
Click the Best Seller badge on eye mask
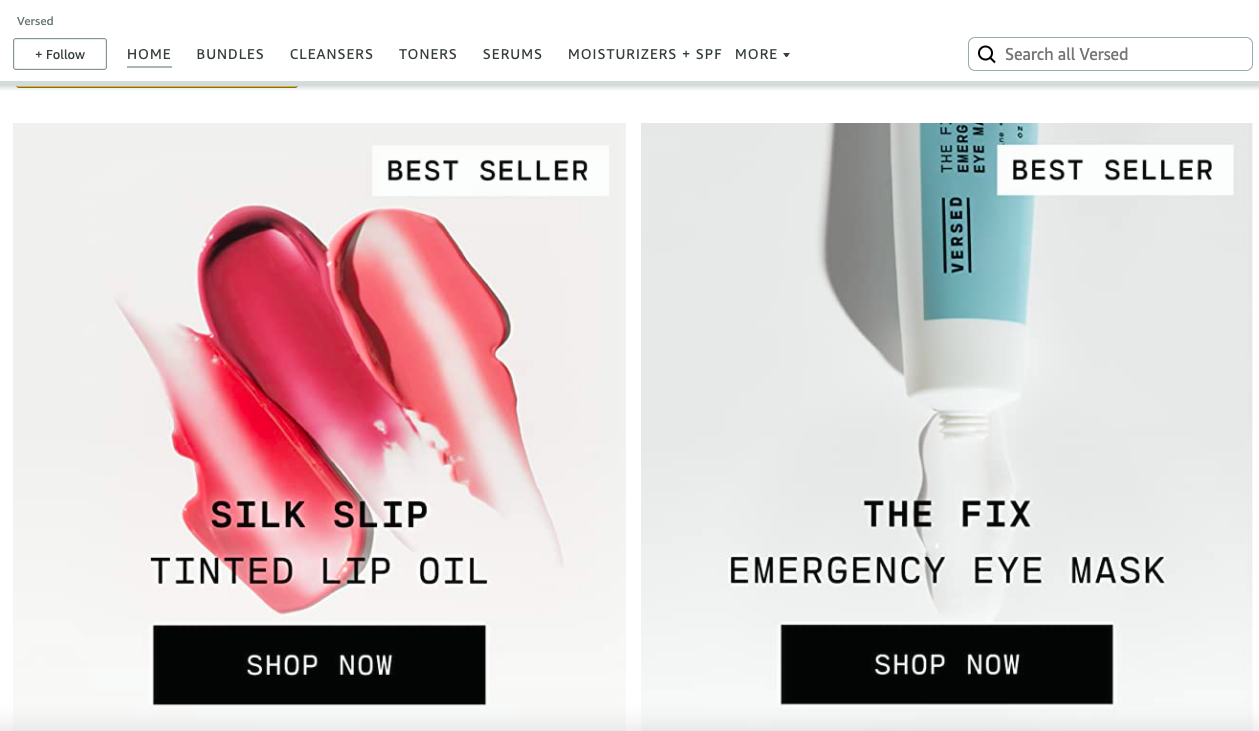1114,170
